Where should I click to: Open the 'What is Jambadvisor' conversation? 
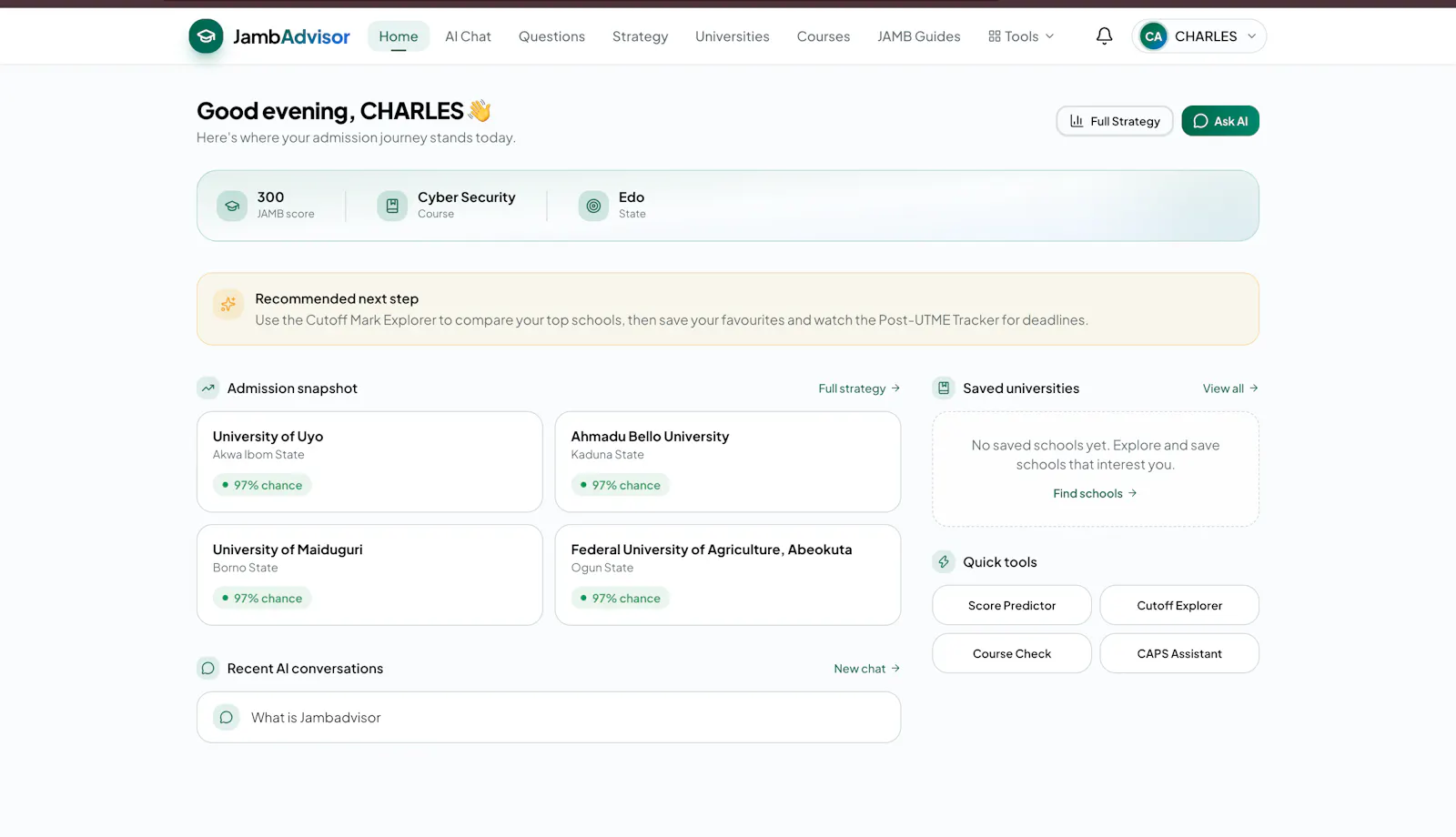click(x=549, y=717)
